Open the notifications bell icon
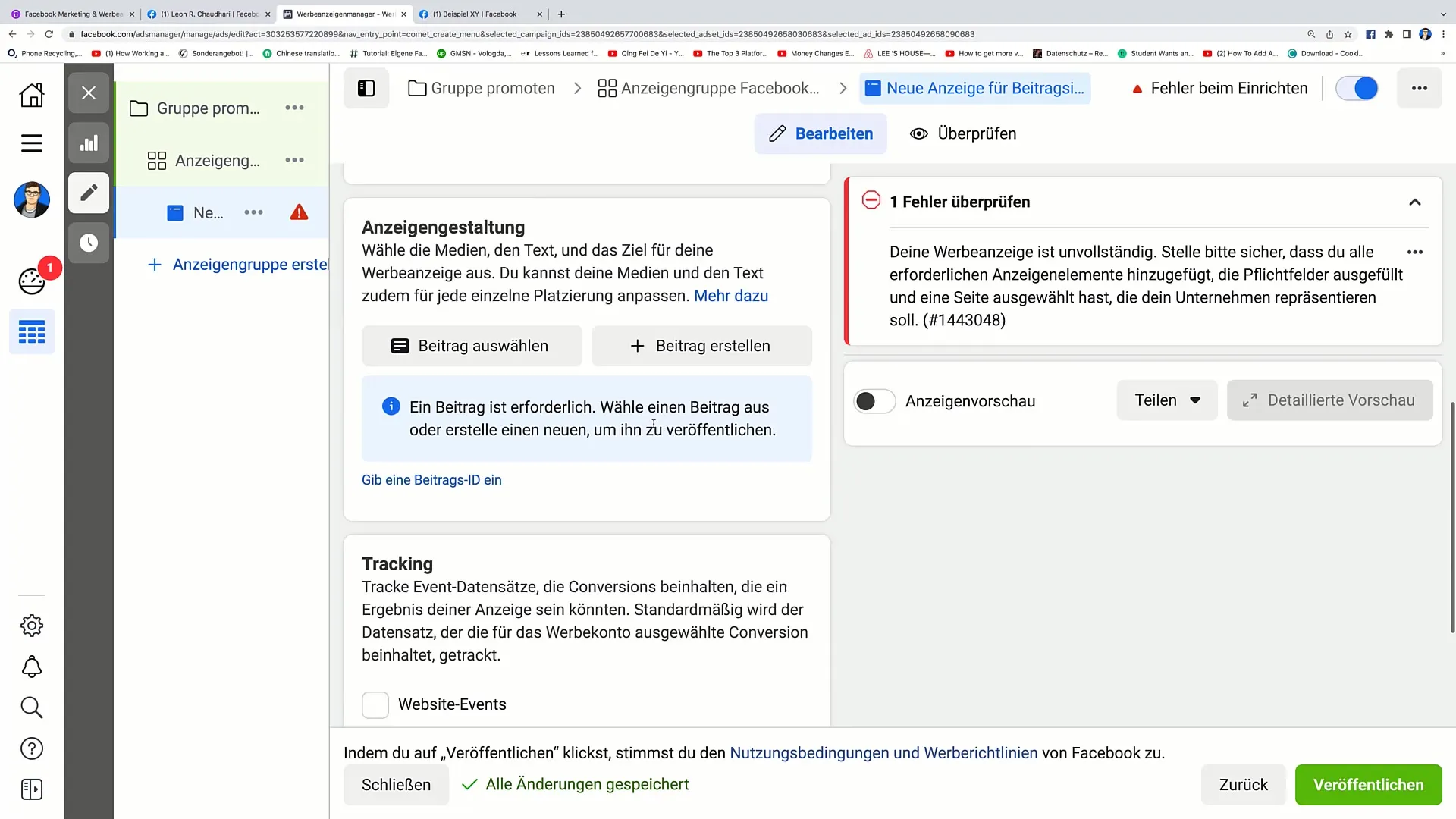The image size is (1456, 819). pyautogui.click(x=32, y=667)
